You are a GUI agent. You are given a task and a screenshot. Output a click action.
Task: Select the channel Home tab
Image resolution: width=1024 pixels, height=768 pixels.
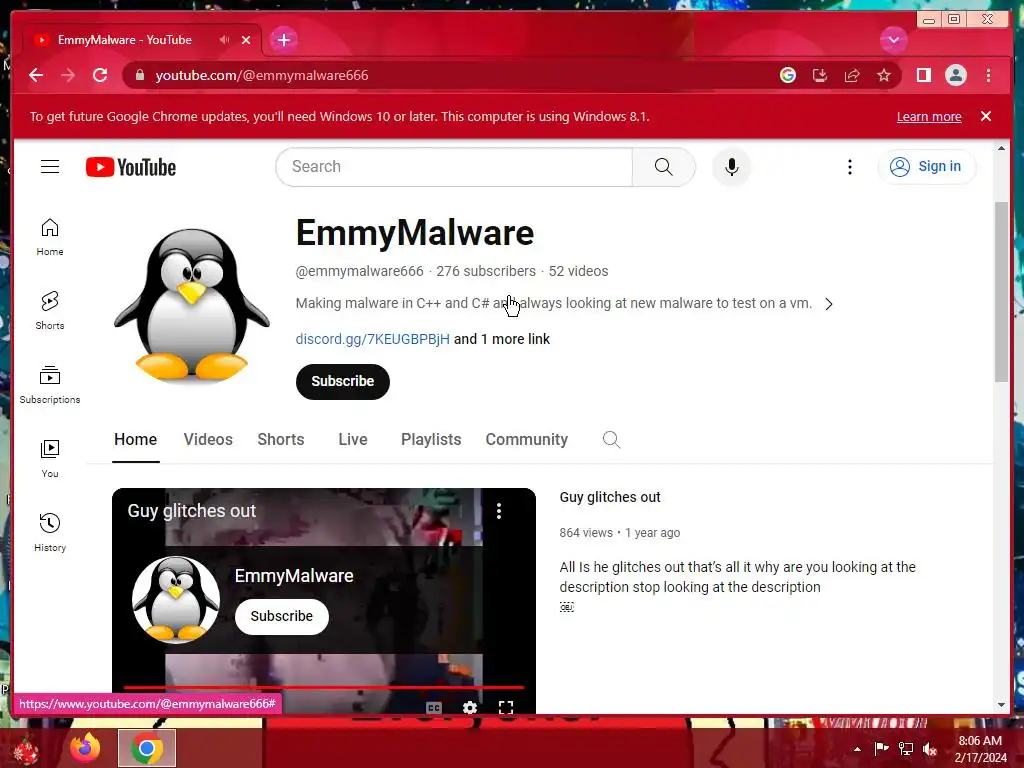point(135,440)
